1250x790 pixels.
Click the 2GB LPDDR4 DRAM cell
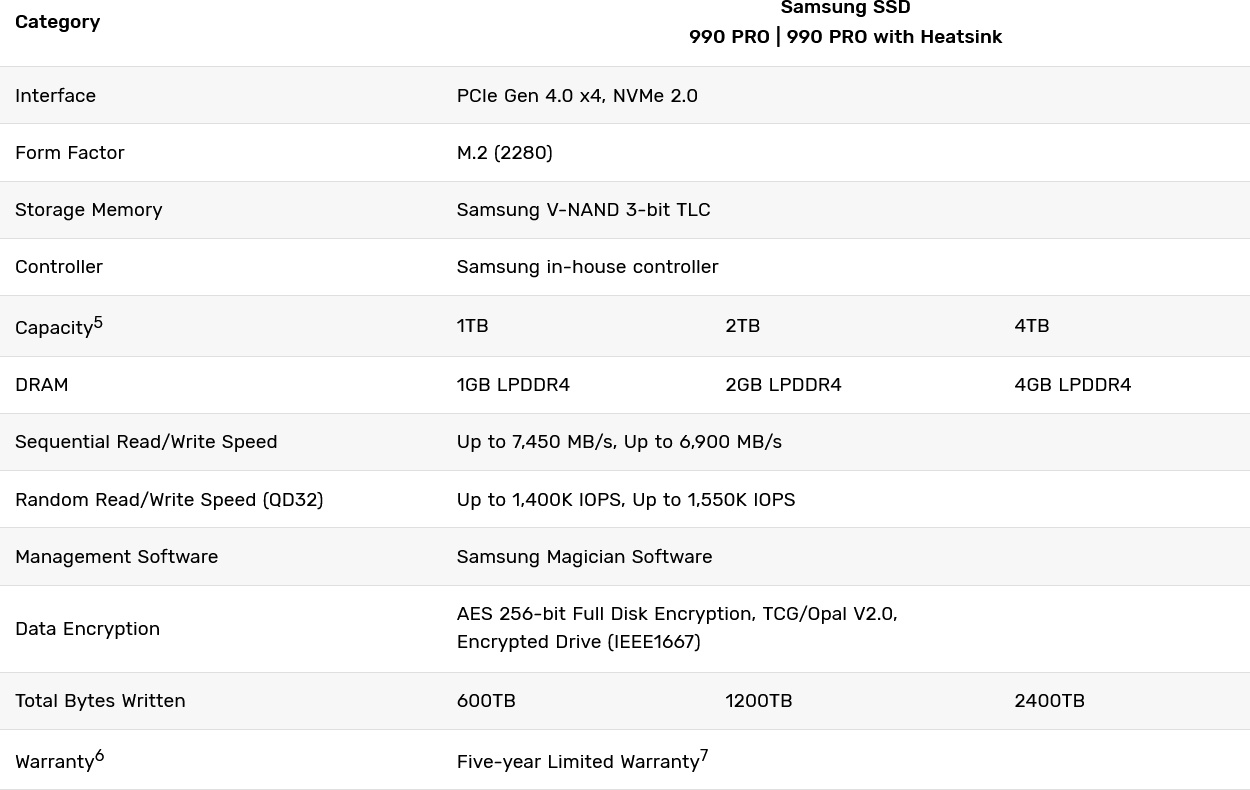pos(783,385)
